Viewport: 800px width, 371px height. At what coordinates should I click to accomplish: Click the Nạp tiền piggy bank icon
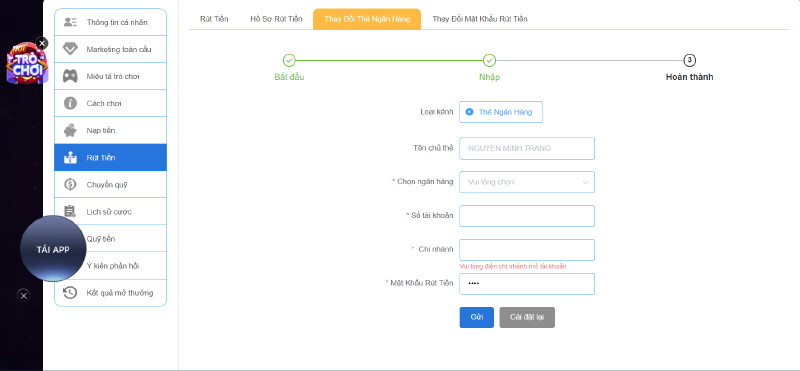(70, 130)
